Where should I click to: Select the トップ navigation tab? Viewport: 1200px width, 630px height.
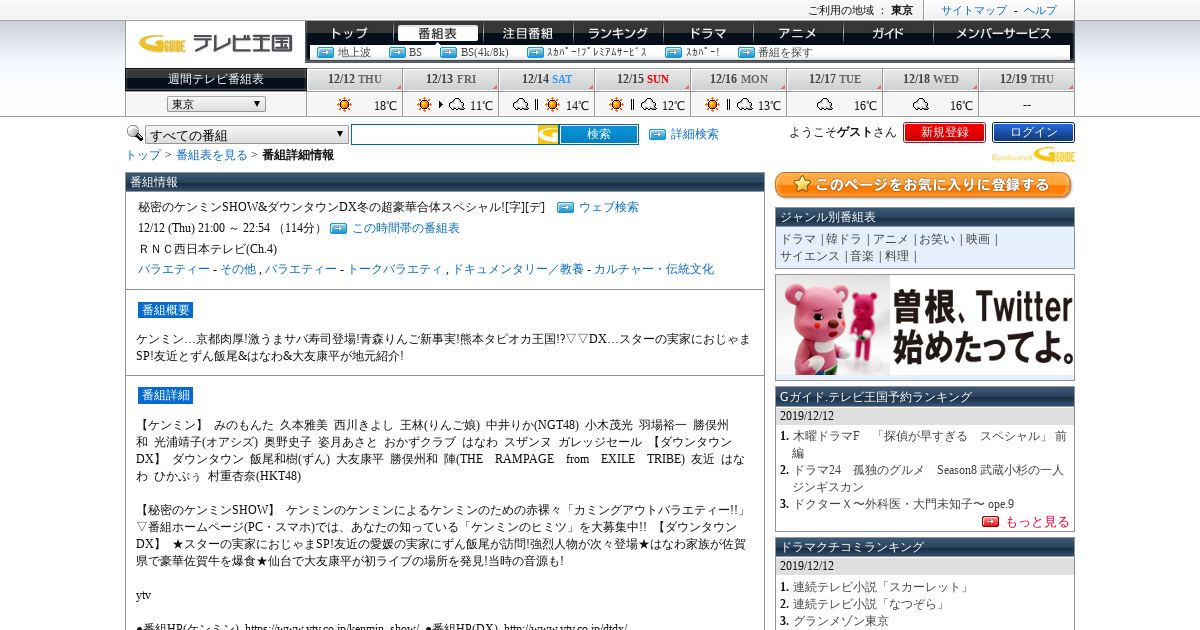349,33
